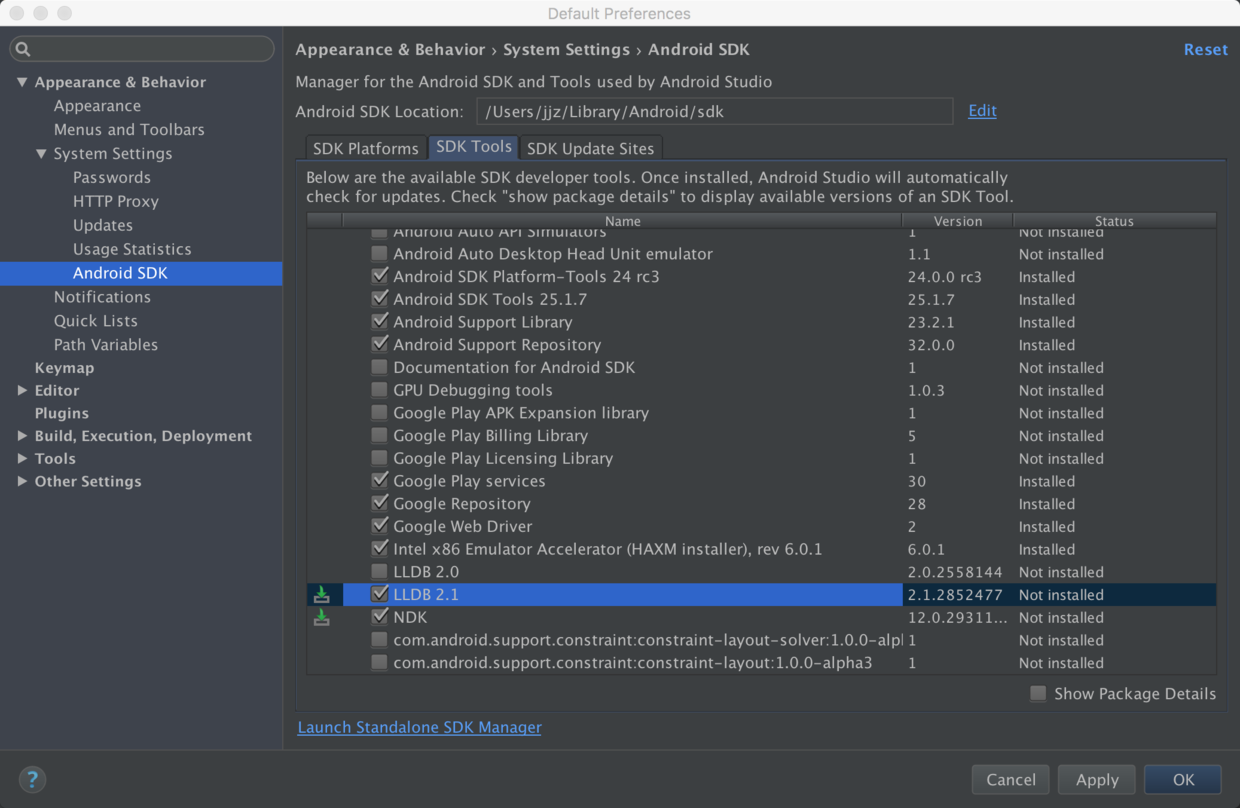Image resolution: width=1240 pixels, height=808 pixels.
Task: Click the Edit link for SDK location
Action: click(982, 111)
